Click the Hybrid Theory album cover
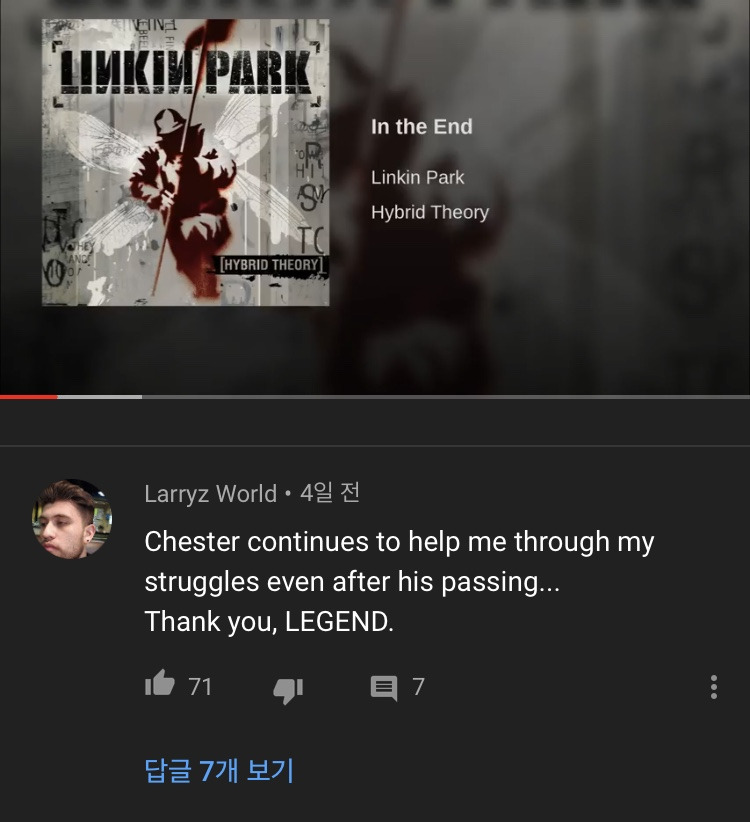 [x=186, y=162]
